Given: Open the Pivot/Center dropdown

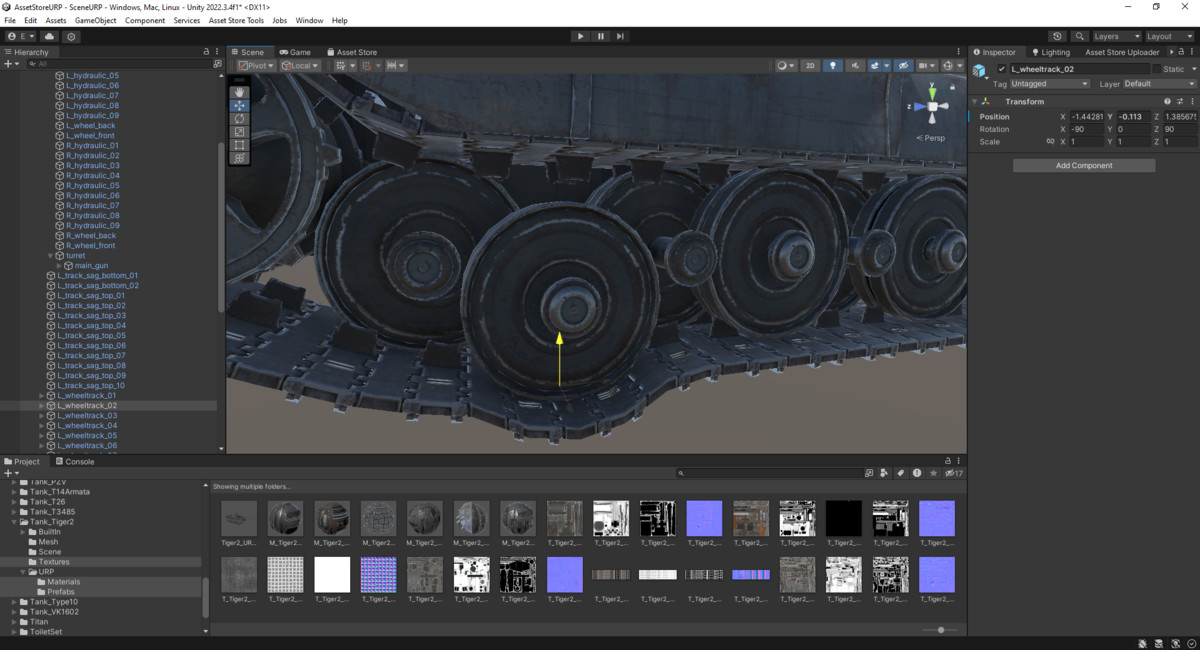Looking at the screenshot, I should (254, 65).
